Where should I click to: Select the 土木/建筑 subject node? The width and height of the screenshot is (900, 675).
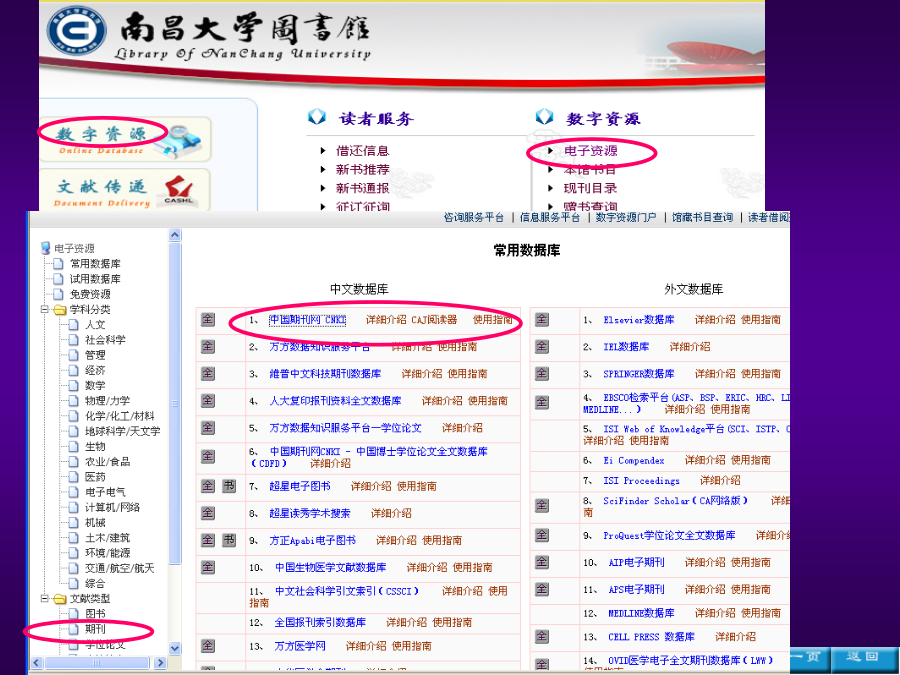pos(107,538)
